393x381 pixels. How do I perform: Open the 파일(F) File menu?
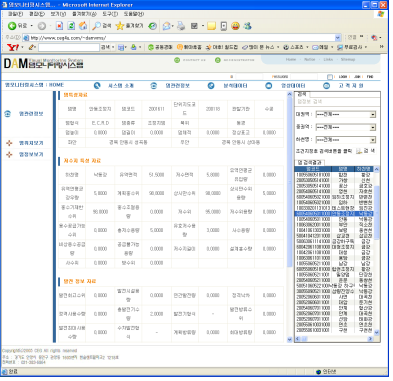click(x=15, y=14)
